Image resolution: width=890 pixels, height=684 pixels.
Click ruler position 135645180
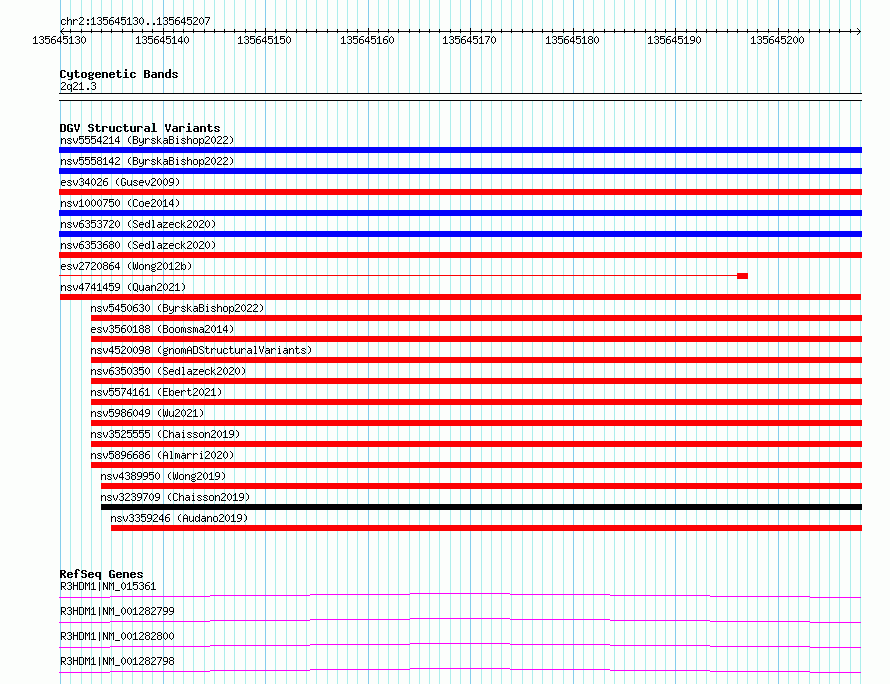point(572,40)
